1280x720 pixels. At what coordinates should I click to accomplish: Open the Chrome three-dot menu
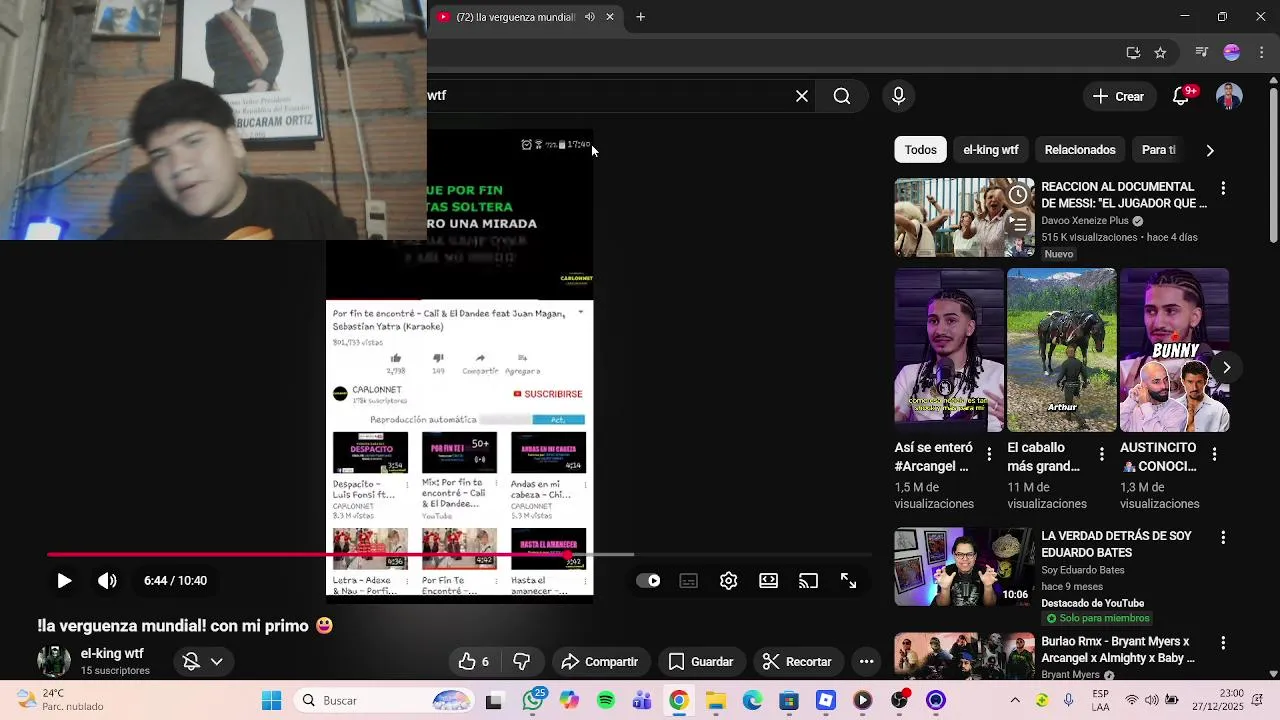pos(1262,53)
